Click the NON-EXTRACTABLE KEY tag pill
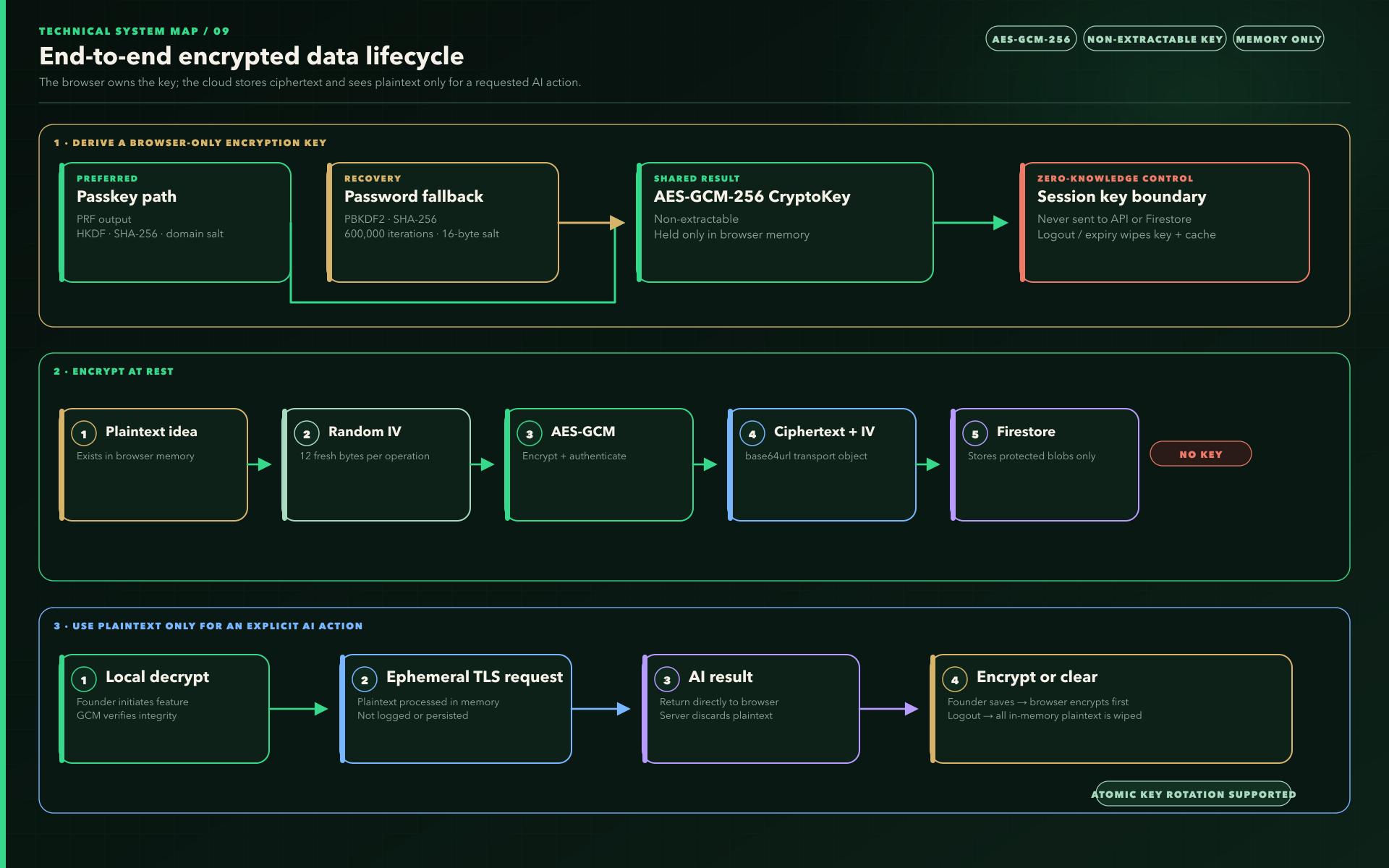1389x868 pixels. [x=1155, y=39]
